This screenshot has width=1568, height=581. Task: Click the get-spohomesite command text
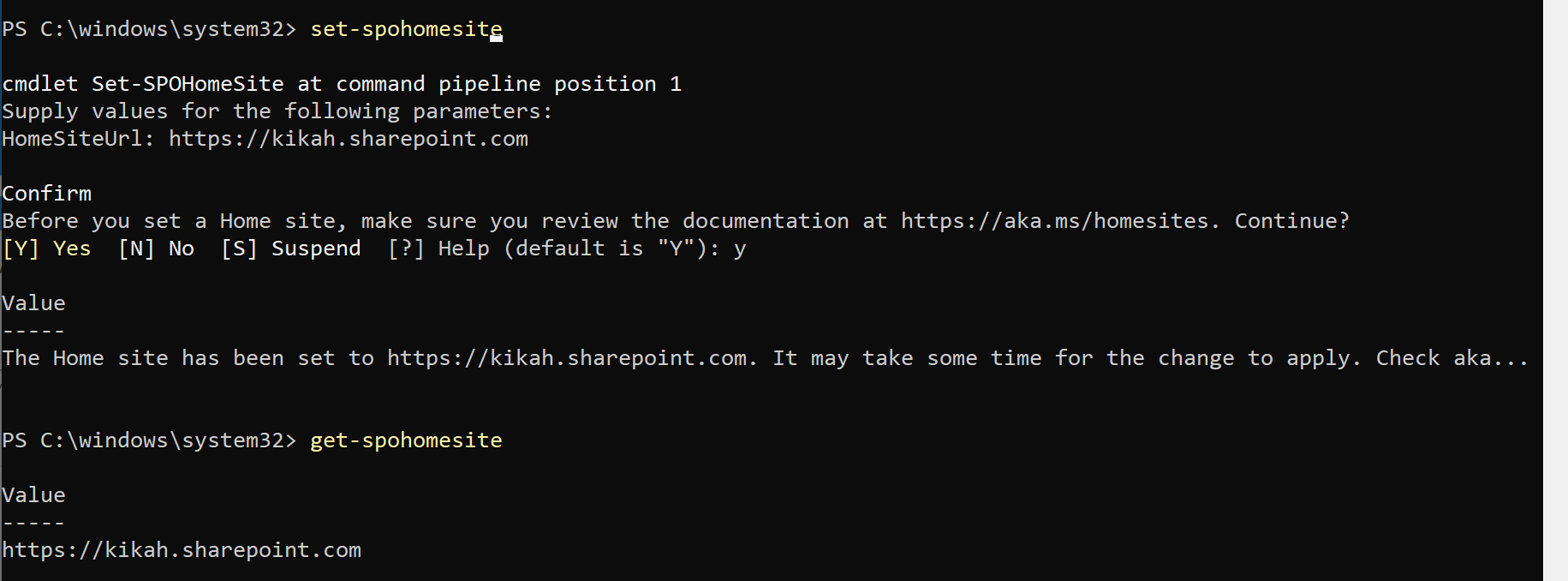[x=406, y=440]
